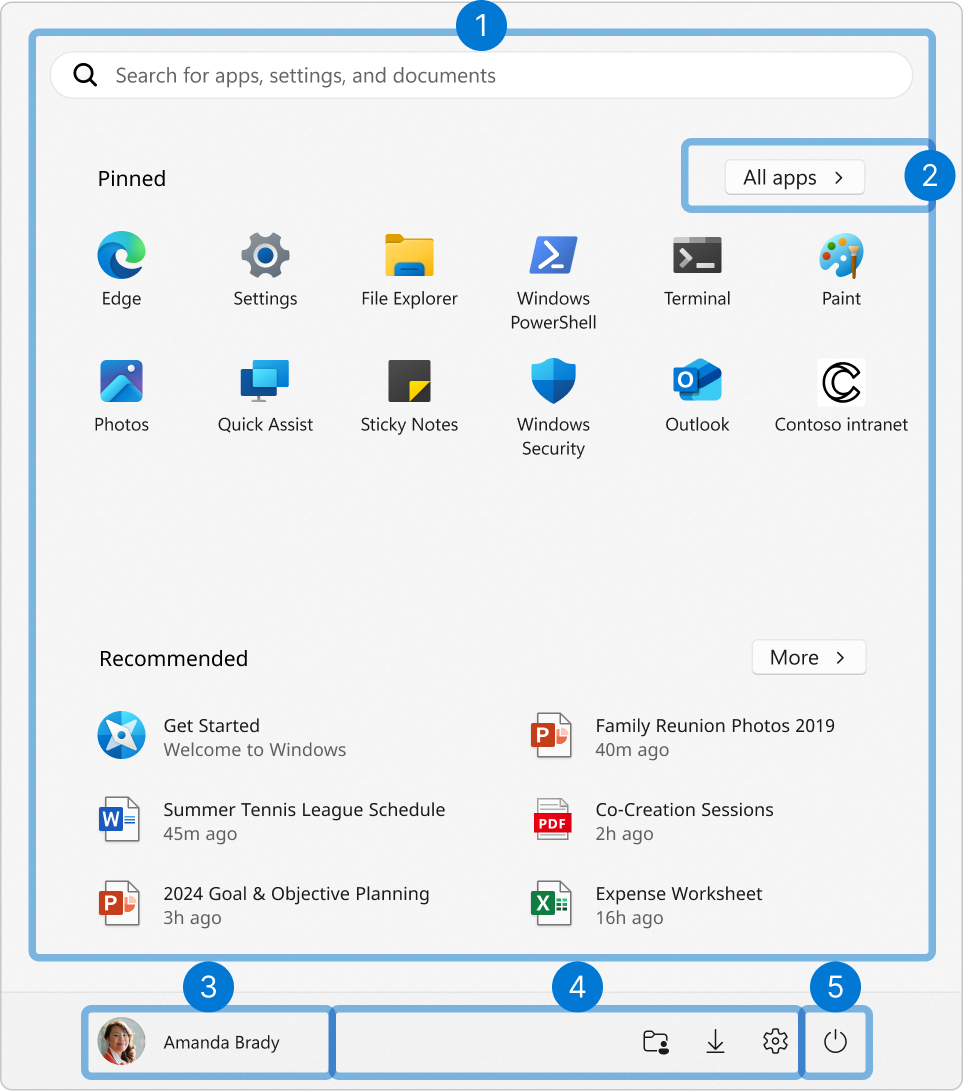Click the search magnifier icon
This screenshot has width=963, height=1091.
click(85, 74)
